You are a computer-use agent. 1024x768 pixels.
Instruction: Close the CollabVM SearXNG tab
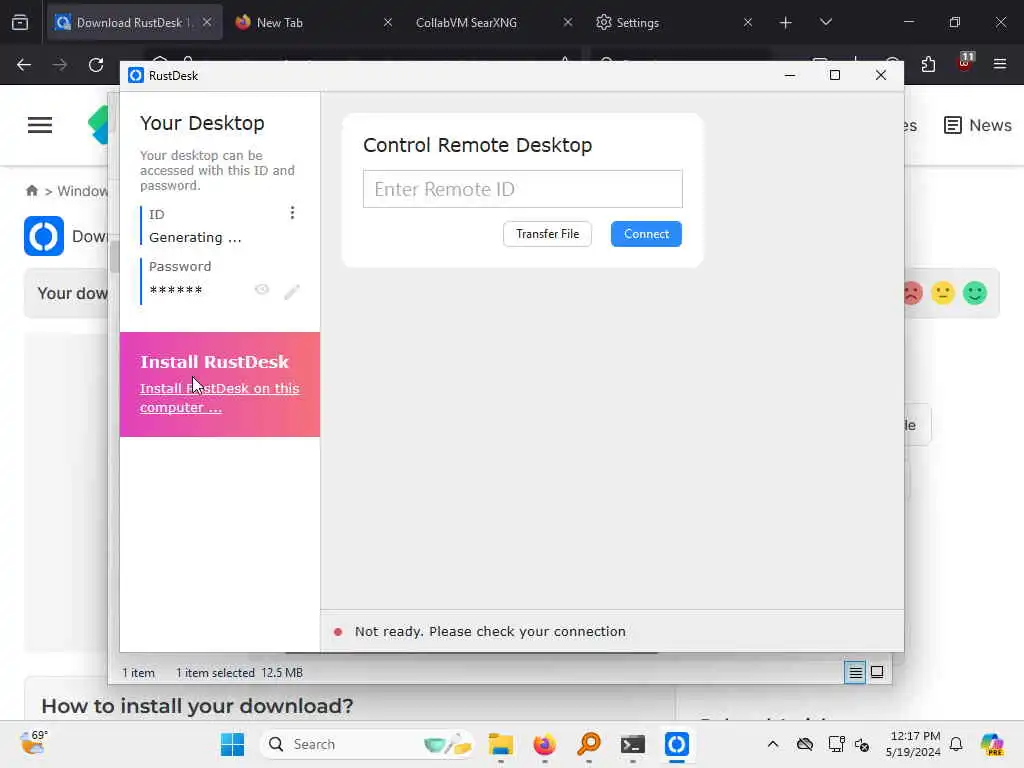tap(568, 22)
